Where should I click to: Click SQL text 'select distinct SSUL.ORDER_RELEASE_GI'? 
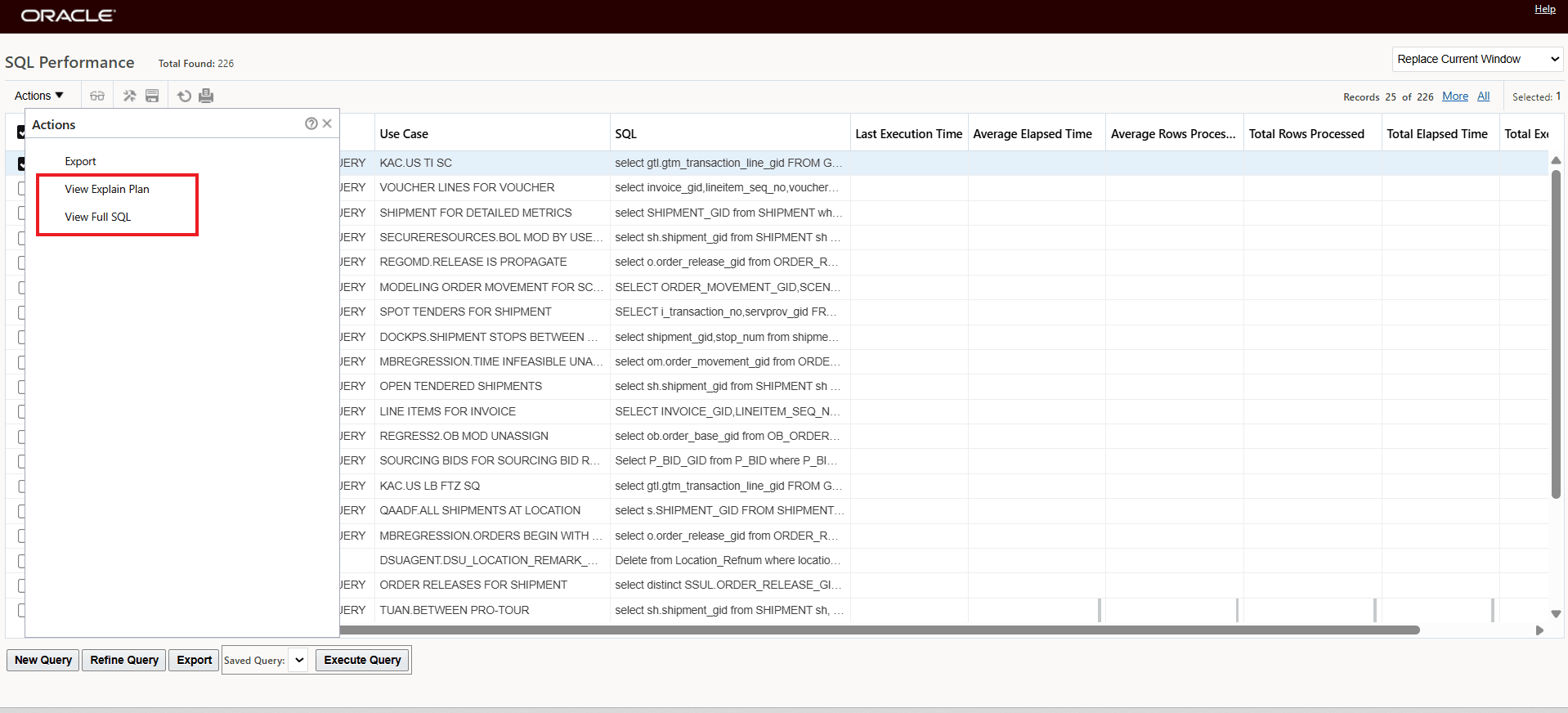coord(728,585)
